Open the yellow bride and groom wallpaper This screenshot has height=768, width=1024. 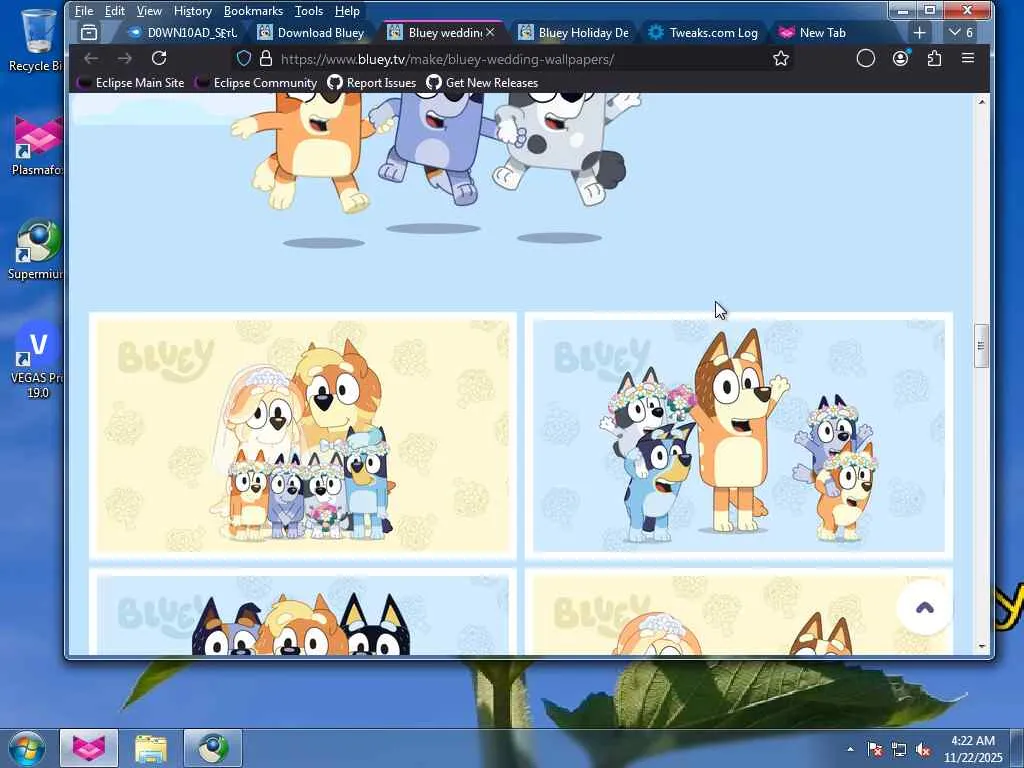302,436
